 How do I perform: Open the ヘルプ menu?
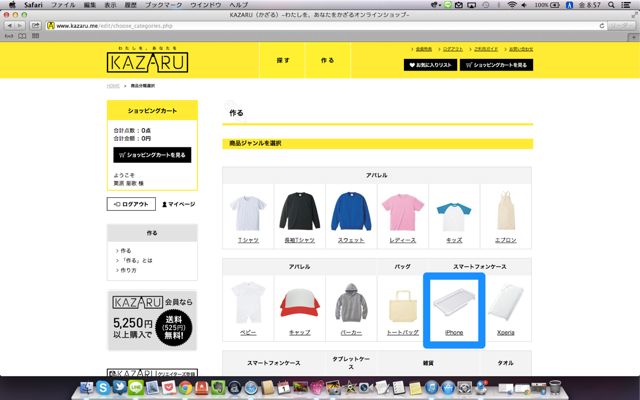[239, 5]
